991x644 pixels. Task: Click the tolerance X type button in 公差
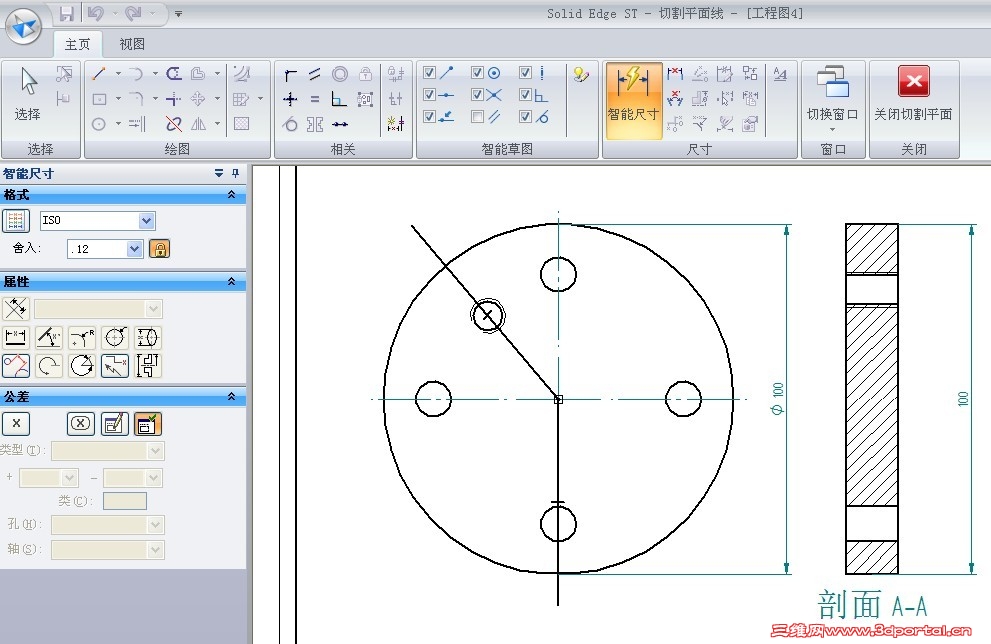[16, 423]
